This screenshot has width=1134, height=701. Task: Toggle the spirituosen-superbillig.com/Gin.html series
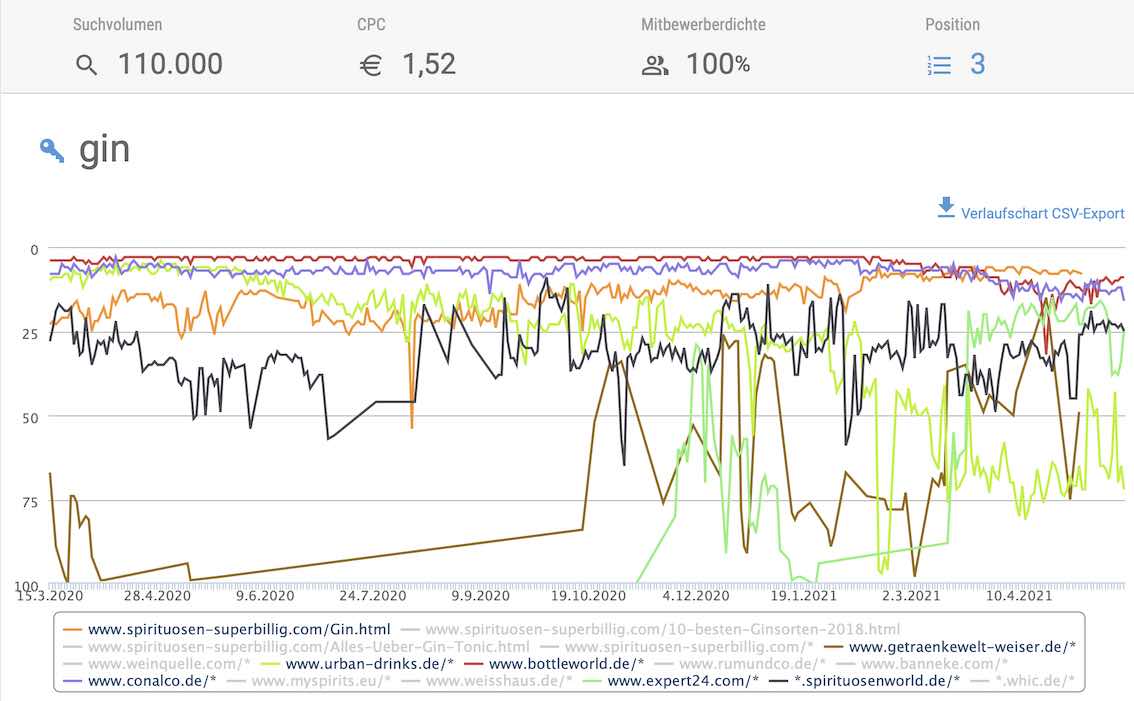coord(226,629)
